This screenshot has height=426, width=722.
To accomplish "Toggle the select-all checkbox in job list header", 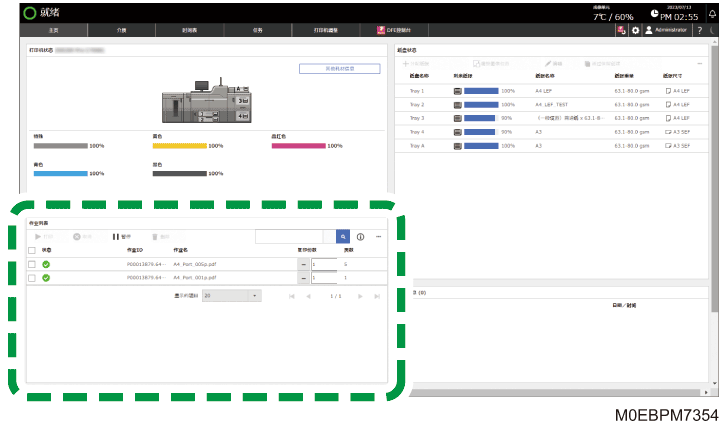I will [32, 251].
